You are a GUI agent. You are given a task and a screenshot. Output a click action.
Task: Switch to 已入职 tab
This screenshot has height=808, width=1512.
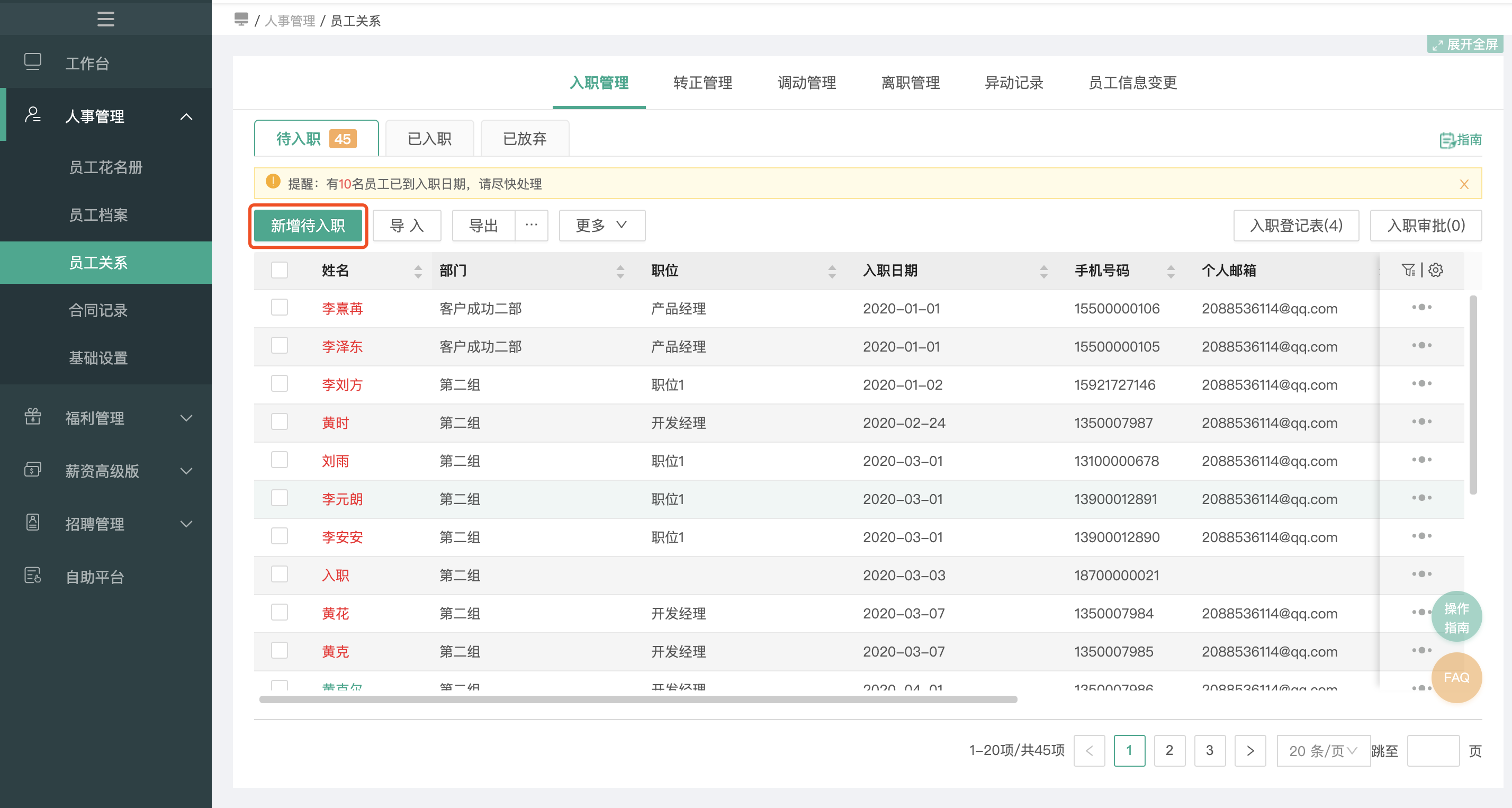click(x=430, y=139)
